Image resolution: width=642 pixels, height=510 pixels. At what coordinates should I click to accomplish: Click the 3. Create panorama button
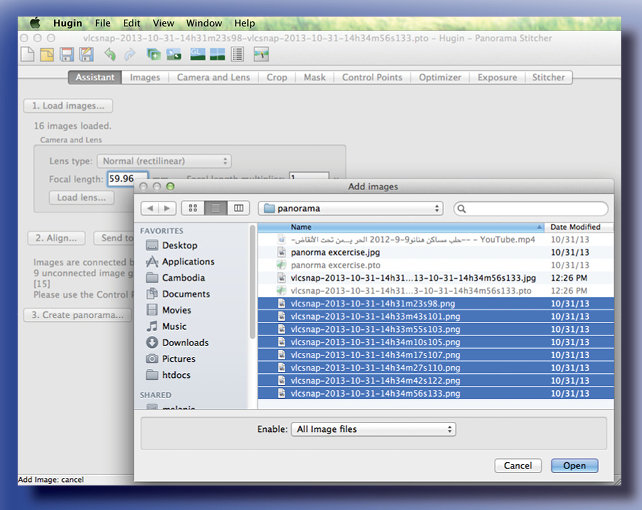(77, 315)
